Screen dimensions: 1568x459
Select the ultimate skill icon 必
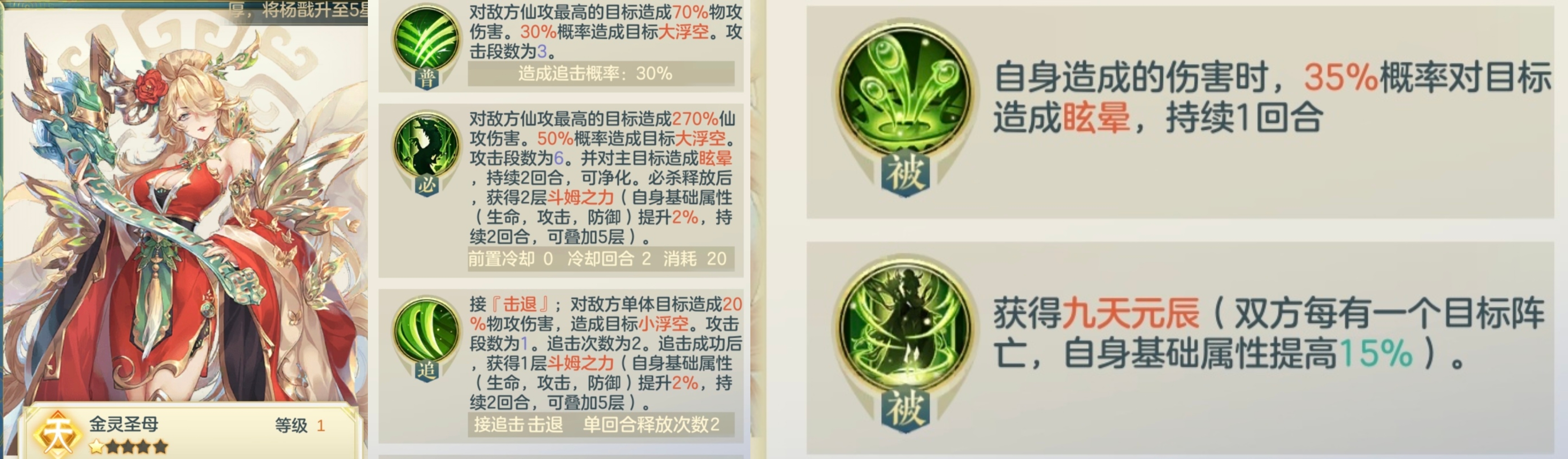[x=426, y=153]
